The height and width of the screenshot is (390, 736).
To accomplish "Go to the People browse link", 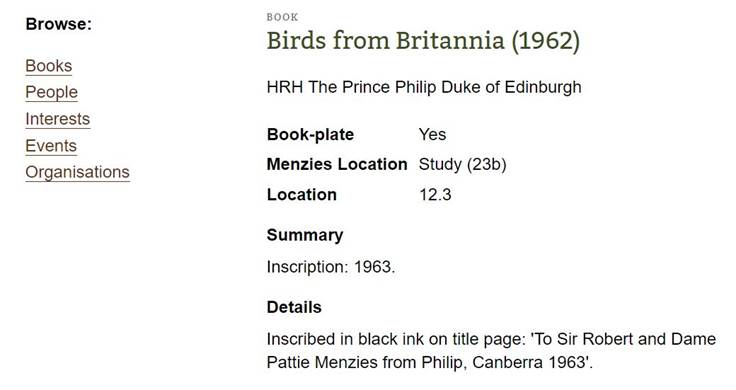I will [x=52, y=92].
